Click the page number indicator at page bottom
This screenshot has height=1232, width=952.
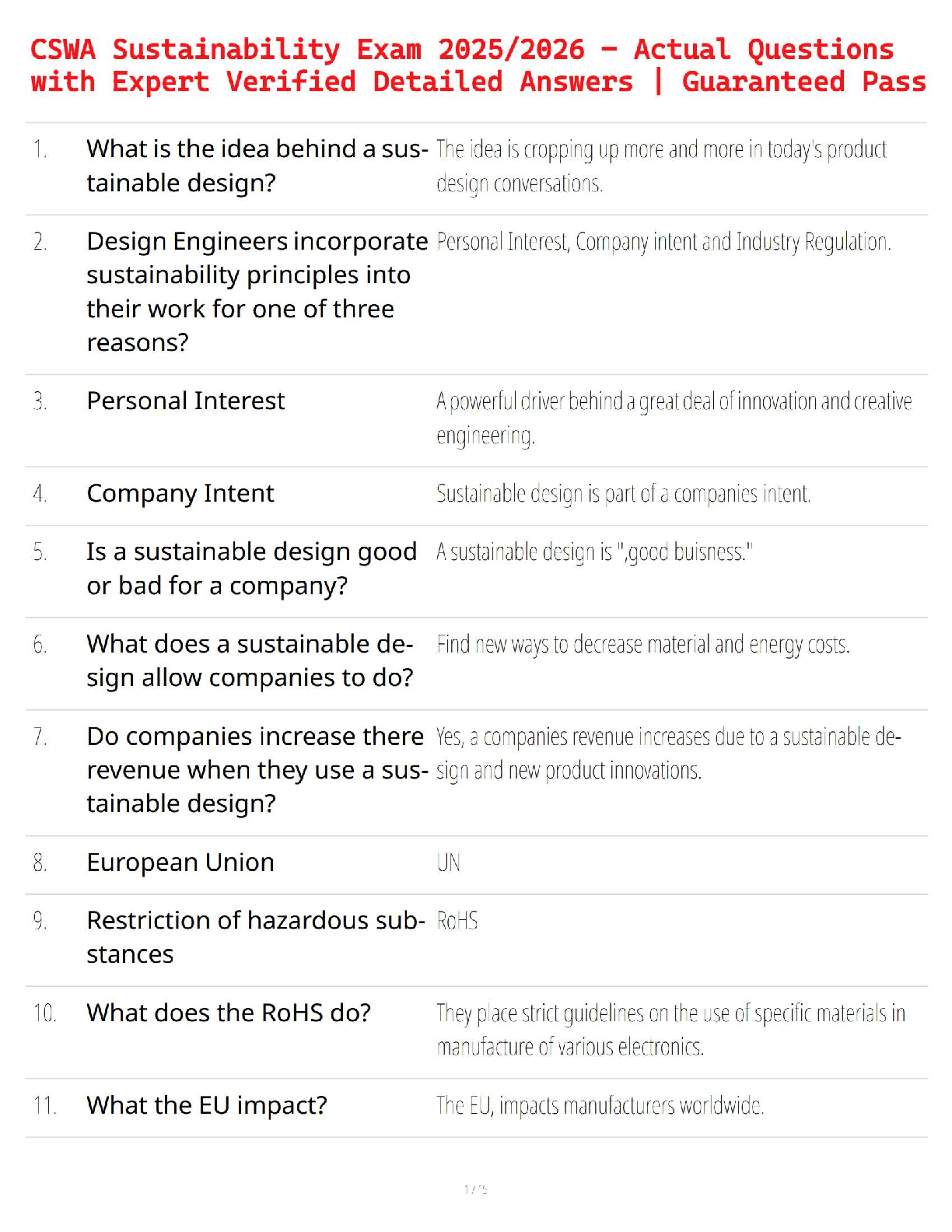point(476,1189)
